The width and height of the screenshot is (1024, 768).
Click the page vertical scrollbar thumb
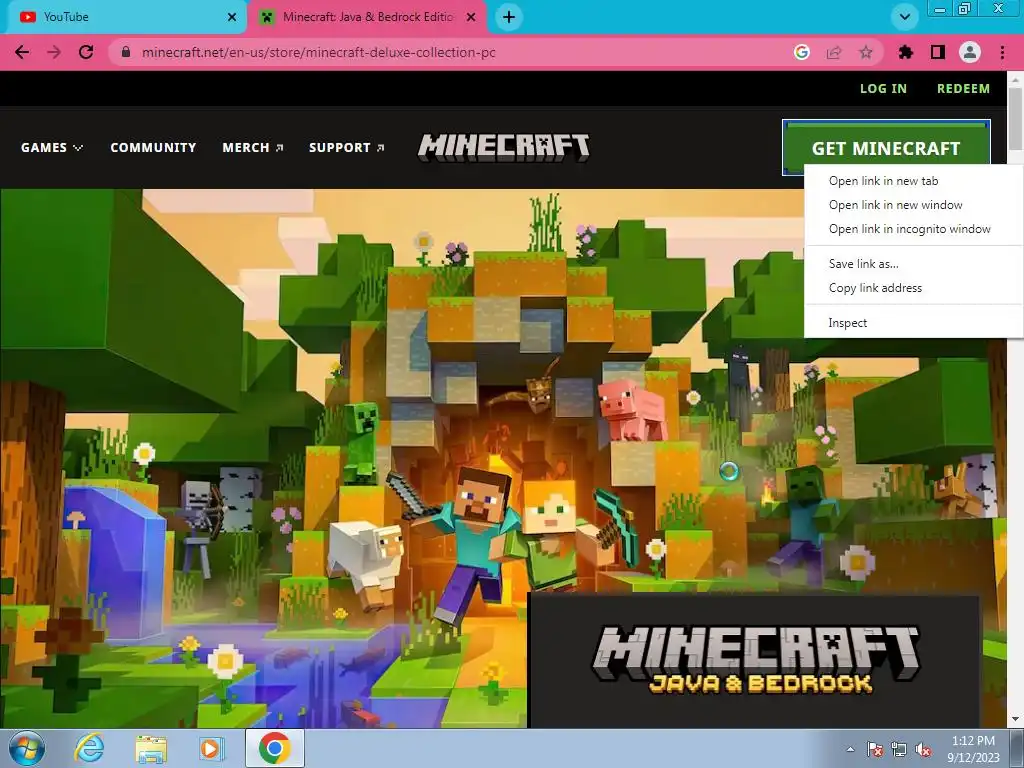[x=1016, y=119]
